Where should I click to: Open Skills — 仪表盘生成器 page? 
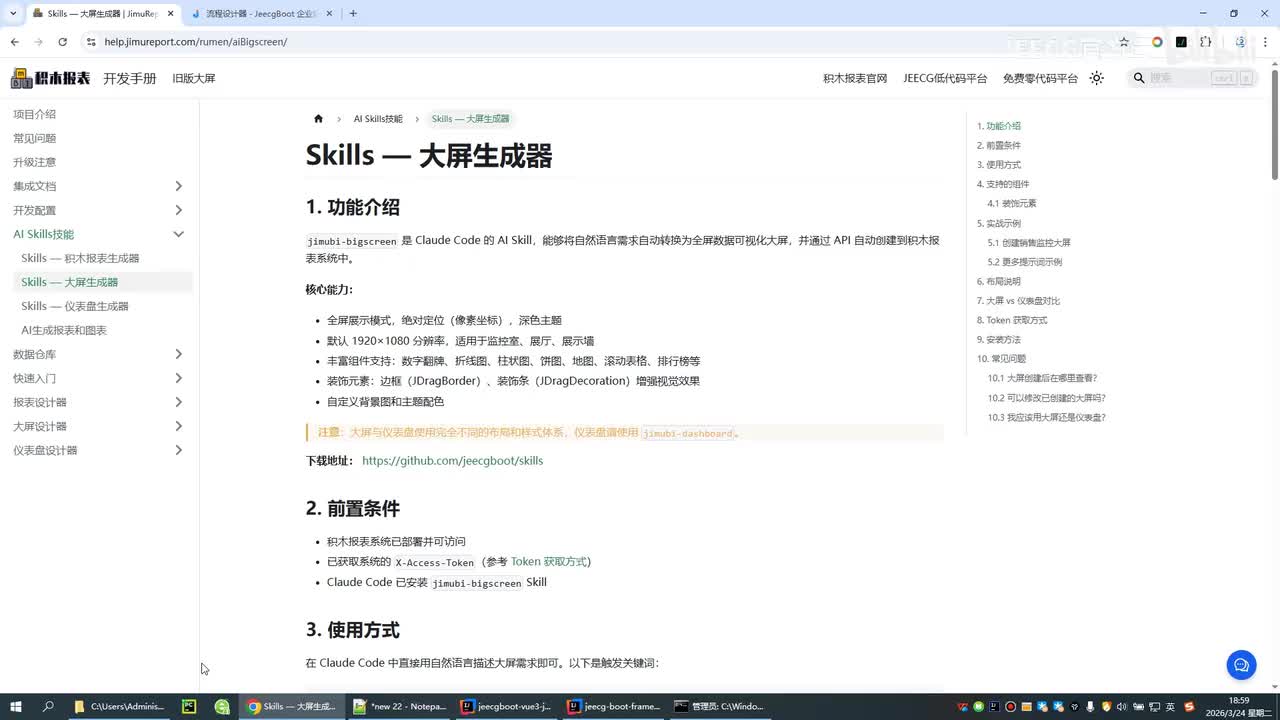(75, 306)
